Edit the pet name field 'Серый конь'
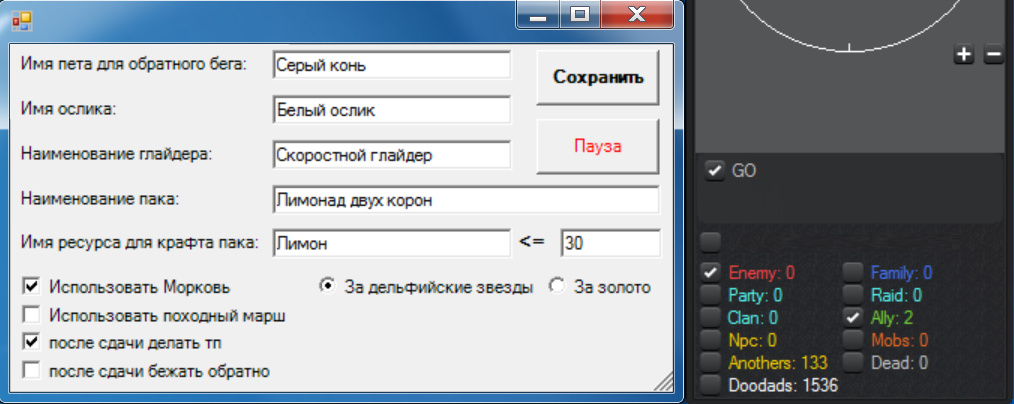Image resolution: width=1014 pixels, height=404 pixels. pyautogui.click(x=392, y=65)
